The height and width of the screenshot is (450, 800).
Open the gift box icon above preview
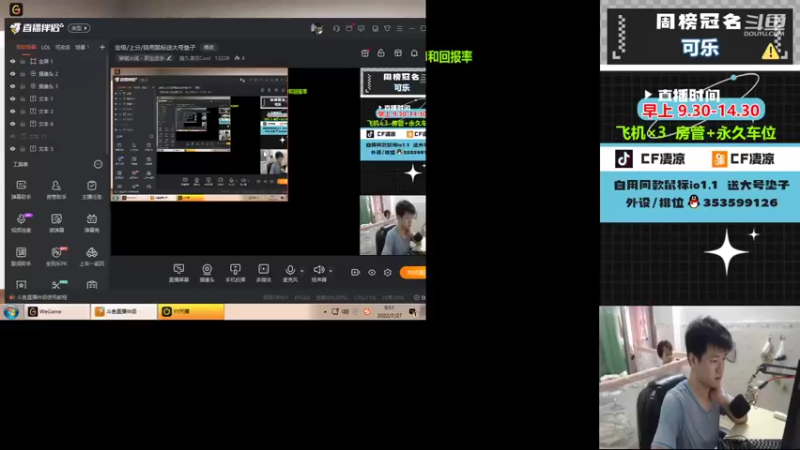pos(365,53)
